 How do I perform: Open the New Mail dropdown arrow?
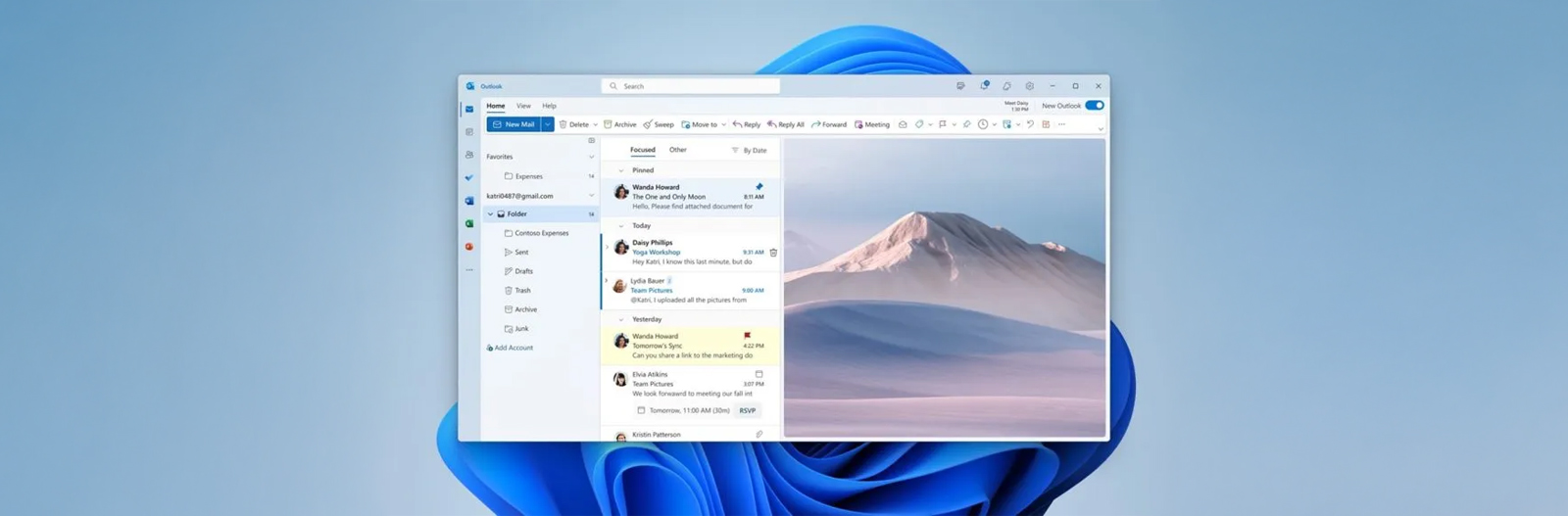coord(548,124)
